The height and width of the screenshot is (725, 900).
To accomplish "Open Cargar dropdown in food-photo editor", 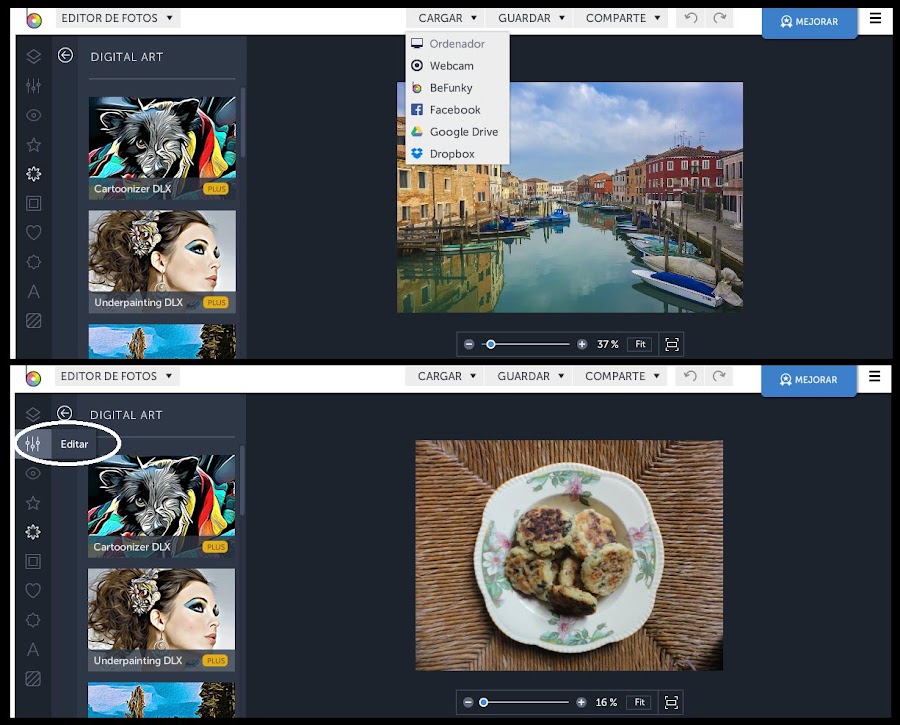I will coord(445,377).
